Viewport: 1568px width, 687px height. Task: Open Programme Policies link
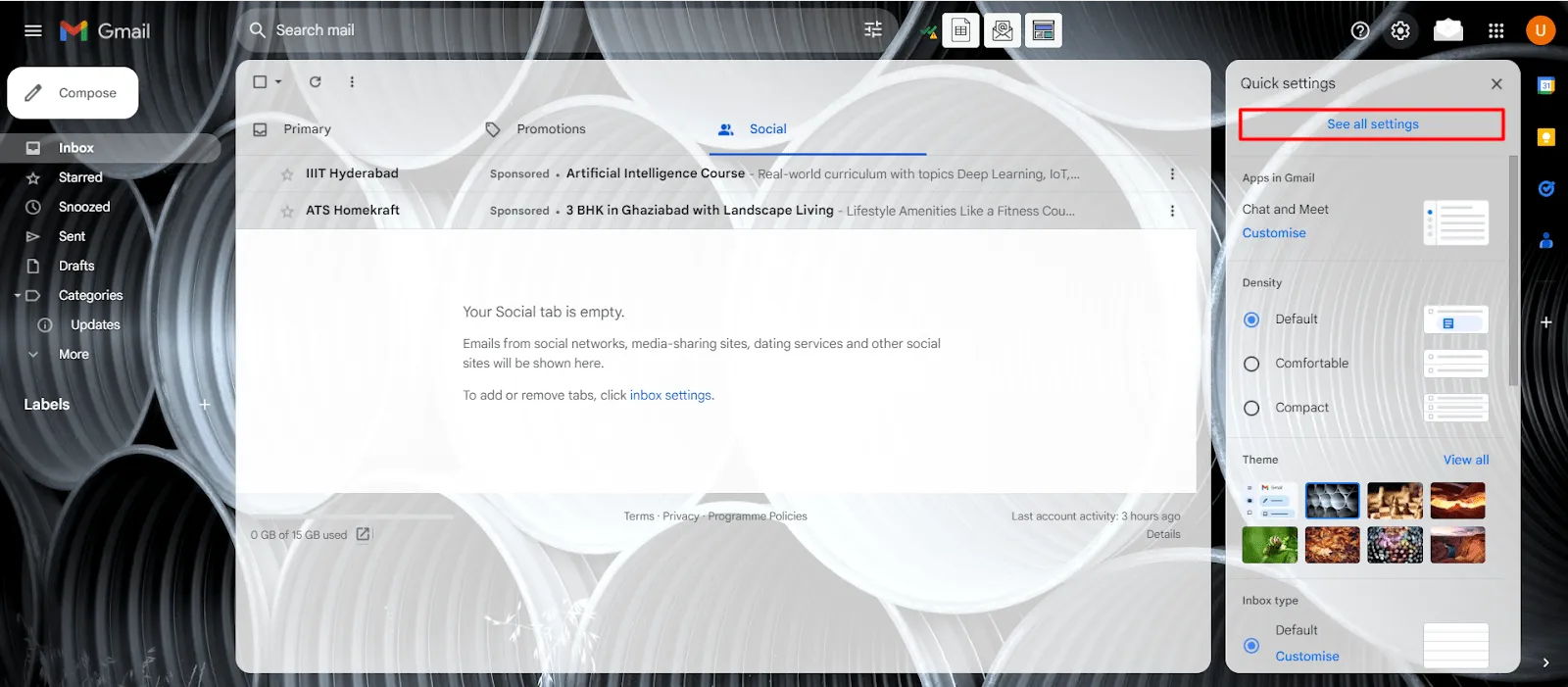(758, 516)
